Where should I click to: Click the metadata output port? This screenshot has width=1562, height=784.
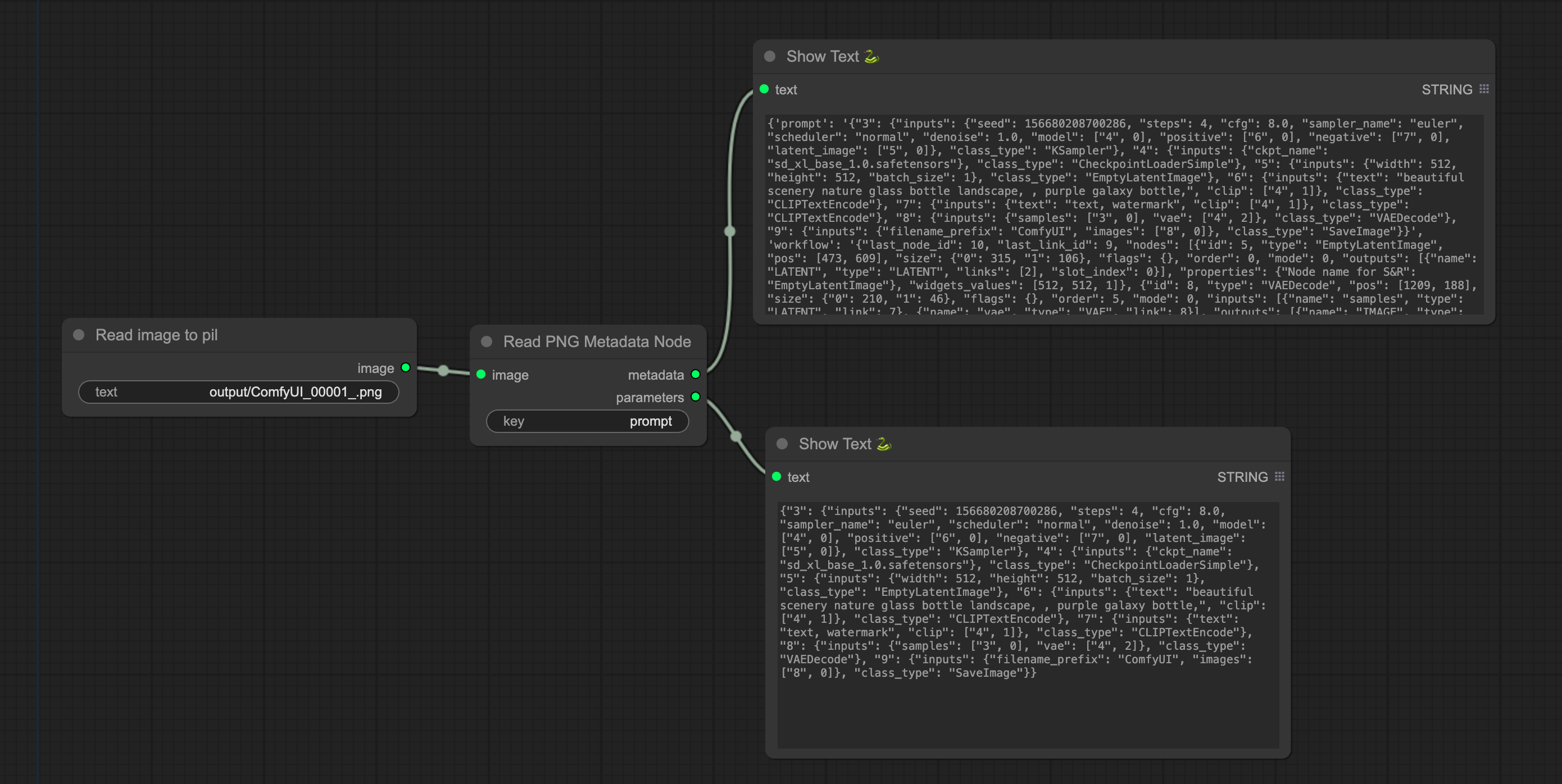pyautogui.click(x=696, y=375)
